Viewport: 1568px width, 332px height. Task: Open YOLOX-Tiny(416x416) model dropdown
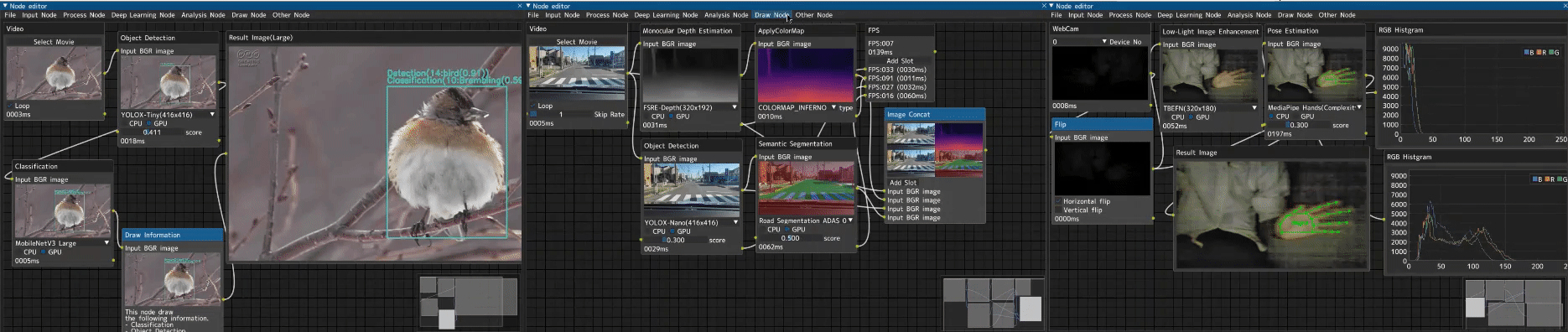pyautogui.click(x=168, y=114)
